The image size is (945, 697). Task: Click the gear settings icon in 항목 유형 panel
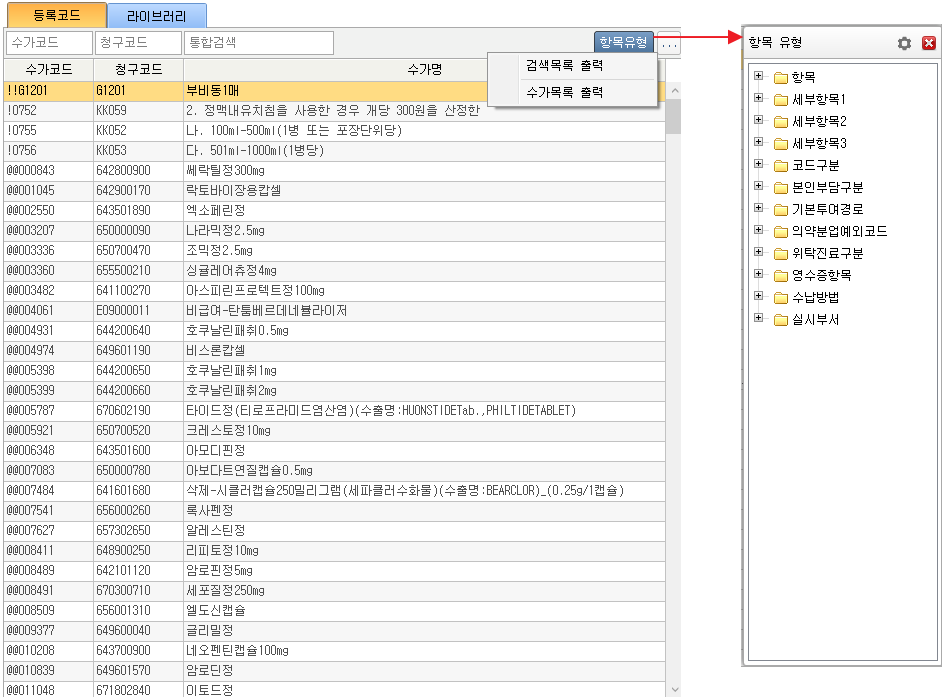904,43
